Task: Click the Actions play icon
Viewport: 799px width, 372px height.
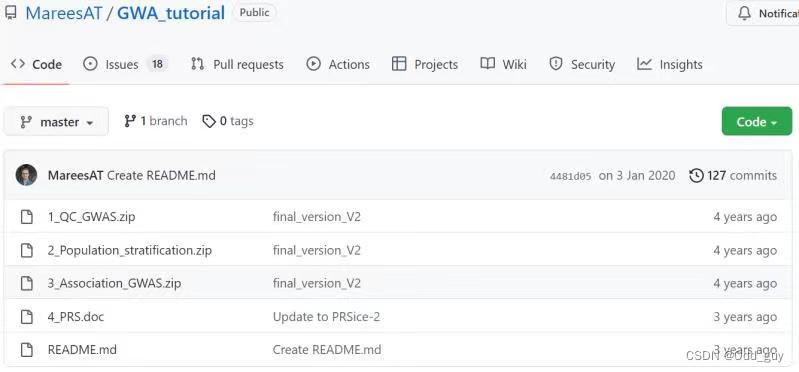Action: [313, 64]
